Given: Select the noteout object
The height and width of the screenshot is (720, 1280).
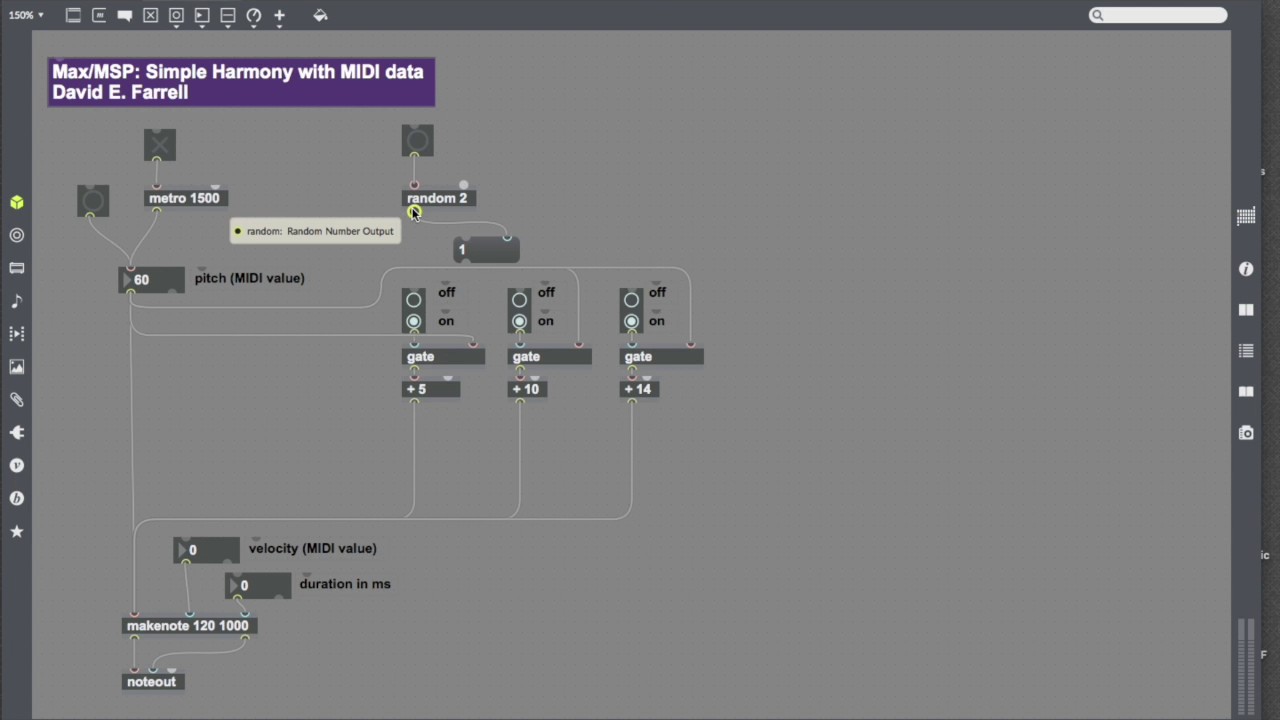Looking at the screenshot, I should pos(152,682).
